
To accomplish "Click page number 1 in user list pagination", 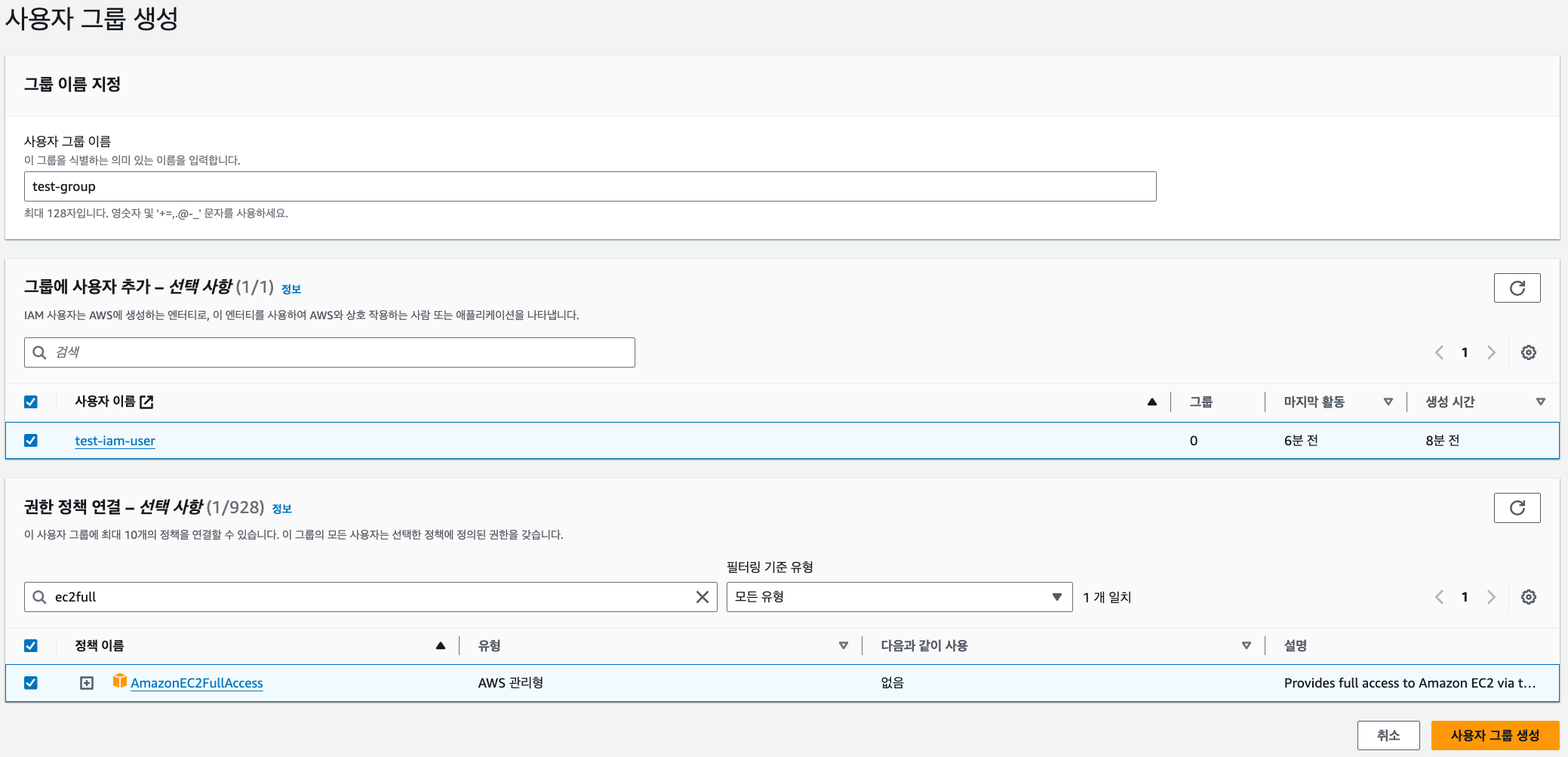I will [1465, 352].
